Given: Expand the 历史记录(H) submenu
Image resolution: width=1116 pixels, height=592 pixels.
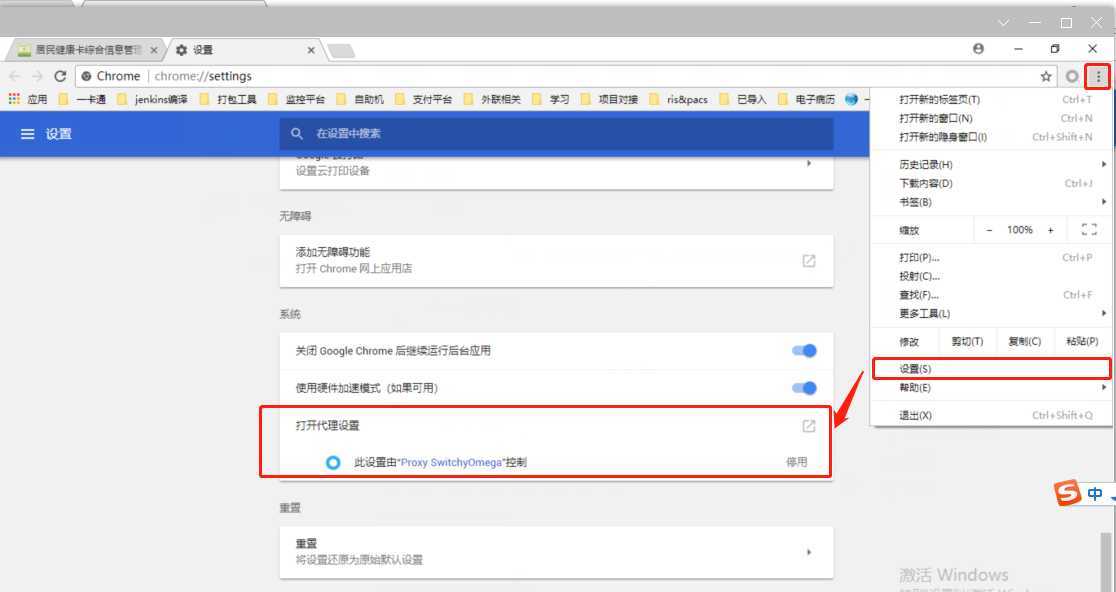Looking at the screenshot, I should 990,164.
